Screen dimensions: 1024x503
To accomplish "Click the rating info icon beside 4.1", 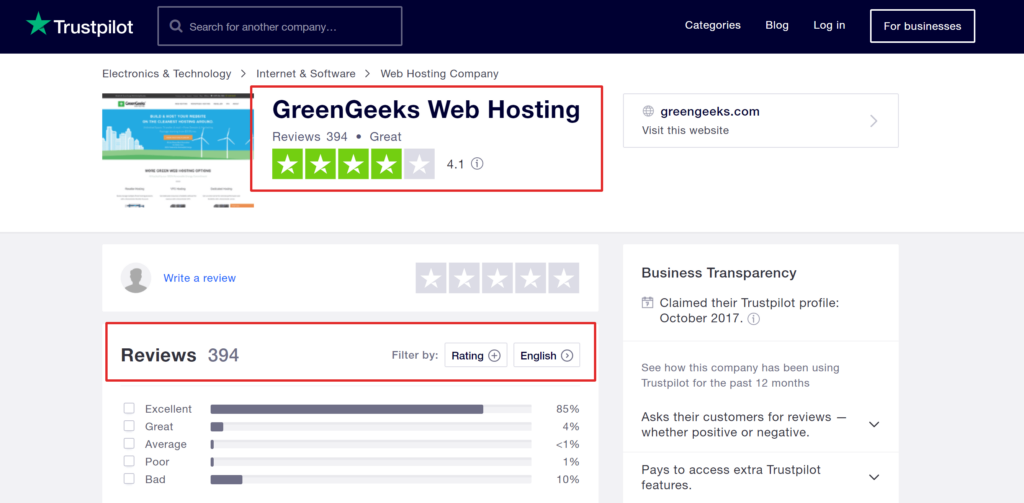I will click(x=477, y=164).
